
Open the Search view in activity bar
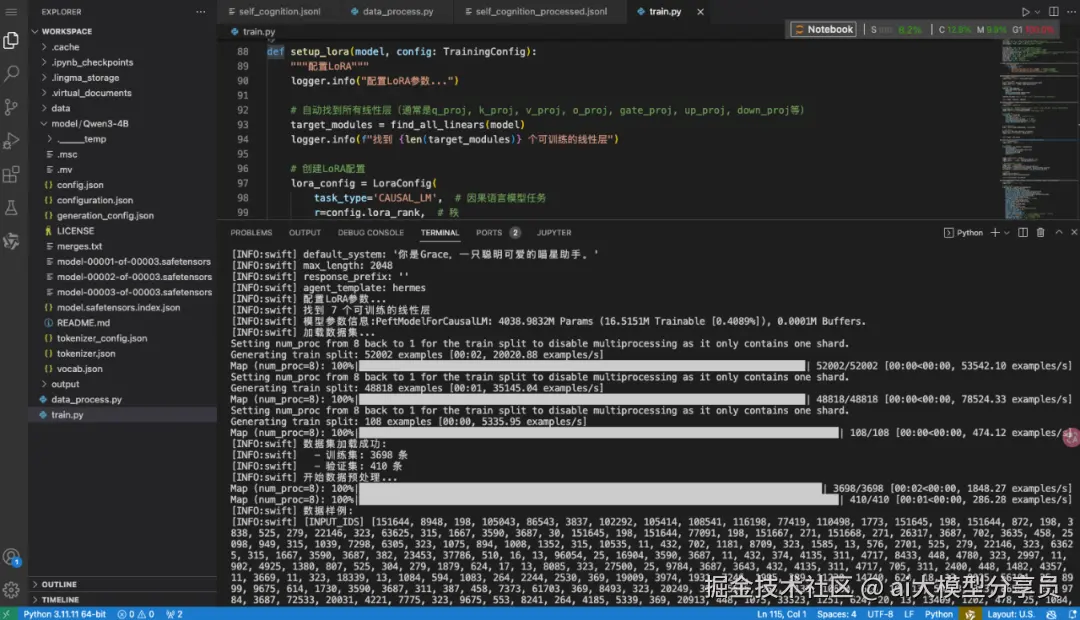point(11,74)
